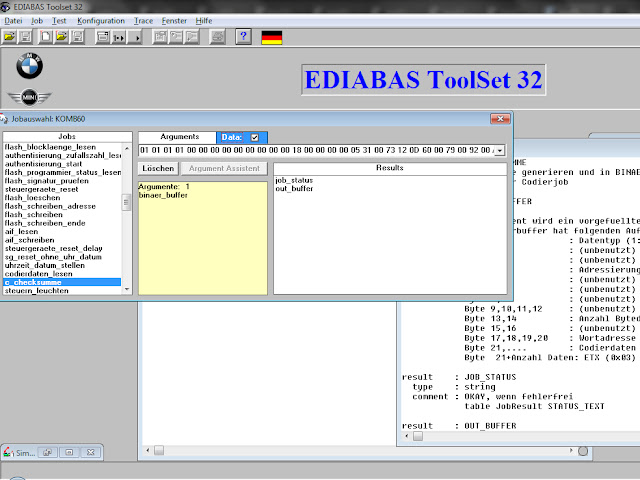Click the greyed-out printer toolbar icon

click(218, 37)
